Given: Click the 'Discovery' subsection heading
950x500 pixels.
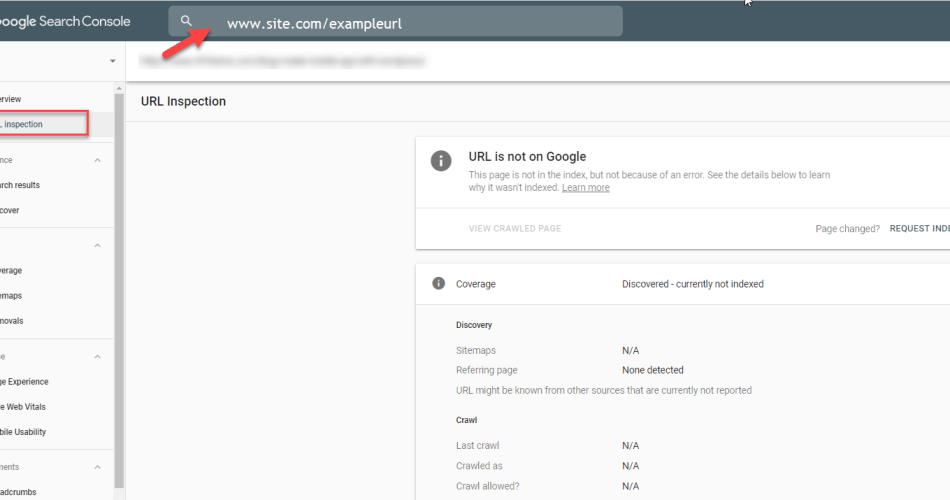Looking at the screenshot, I should point(474,325).
